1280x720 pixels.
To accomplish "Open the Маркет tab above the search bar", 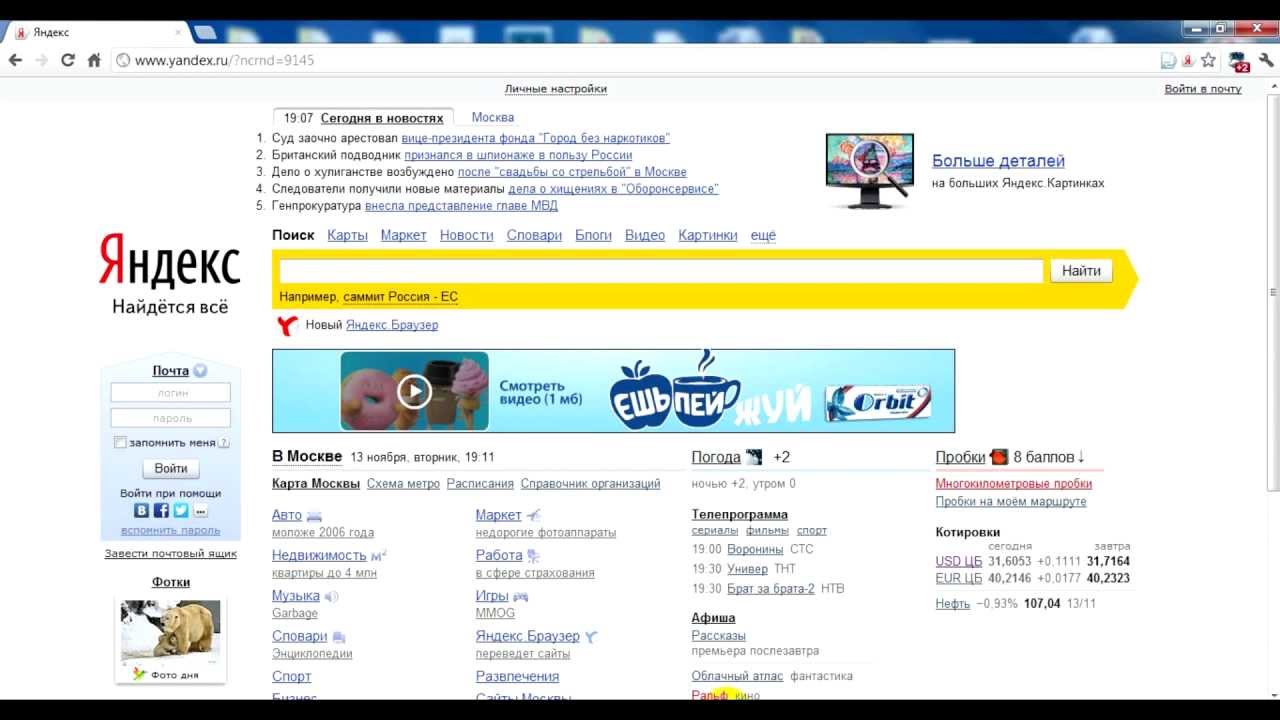I will pyautogui.click(x=404, y=235).
